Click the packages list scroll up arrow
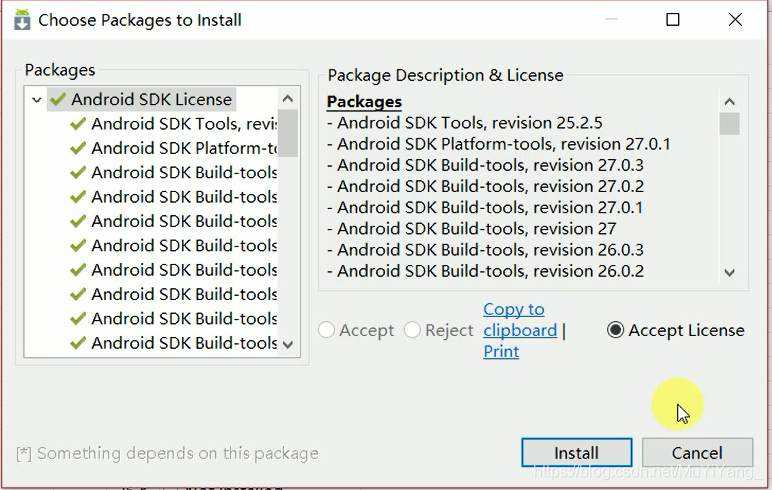This screenshot has height=490, width=772. pos(288,99)
